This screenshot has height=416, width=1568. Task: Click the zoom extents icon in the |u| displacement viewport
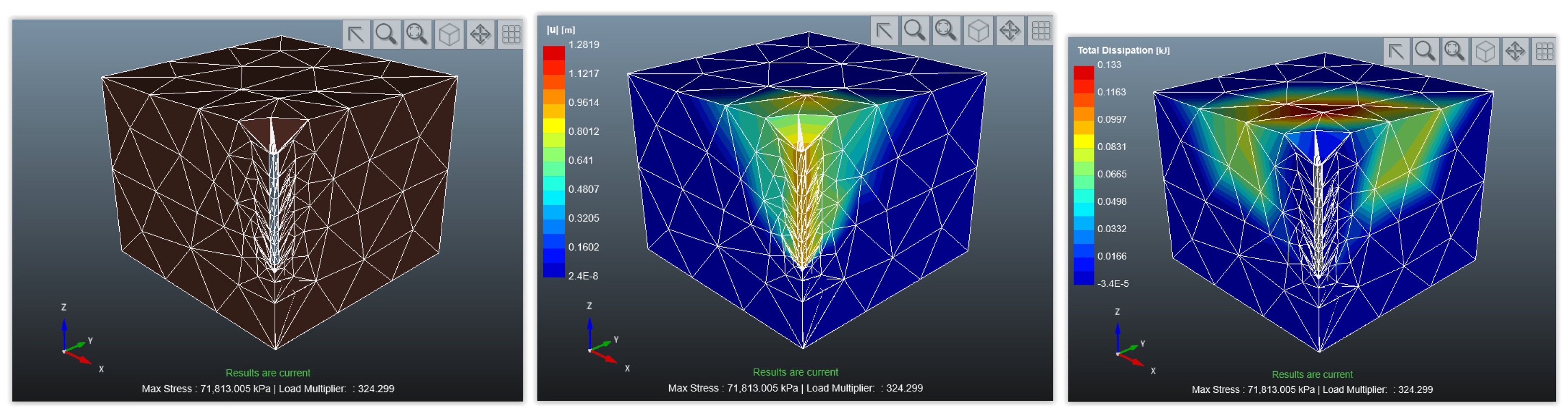pyautogui.click(x=946, y=30)
